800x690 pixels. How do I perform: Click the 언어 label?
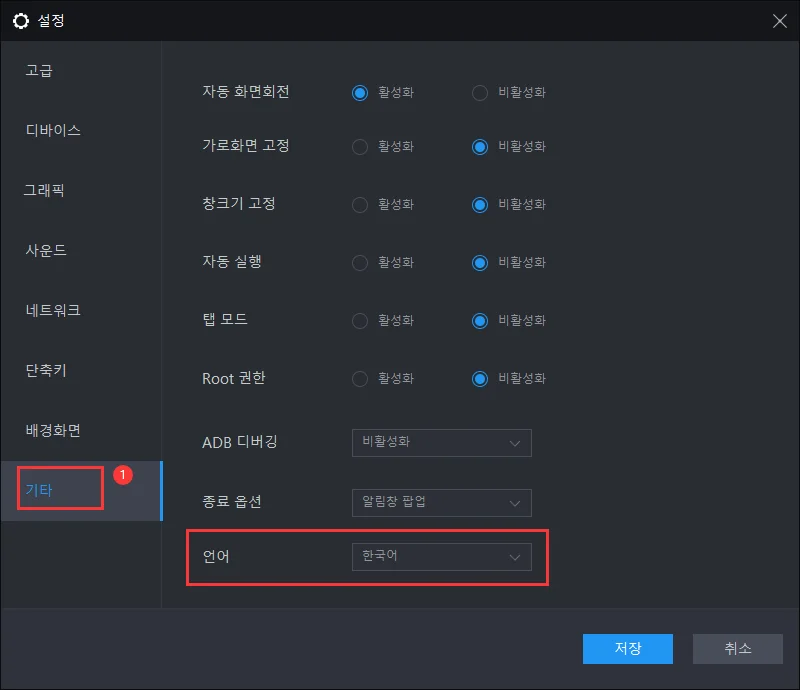216,556
